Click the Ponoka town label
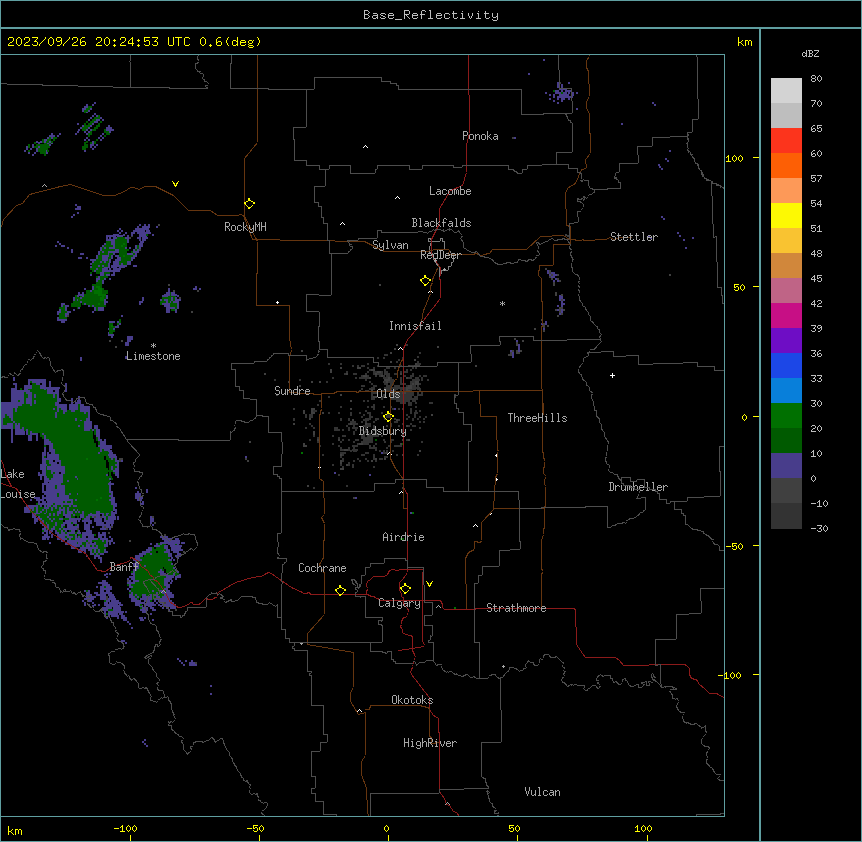 coord(480,136)
